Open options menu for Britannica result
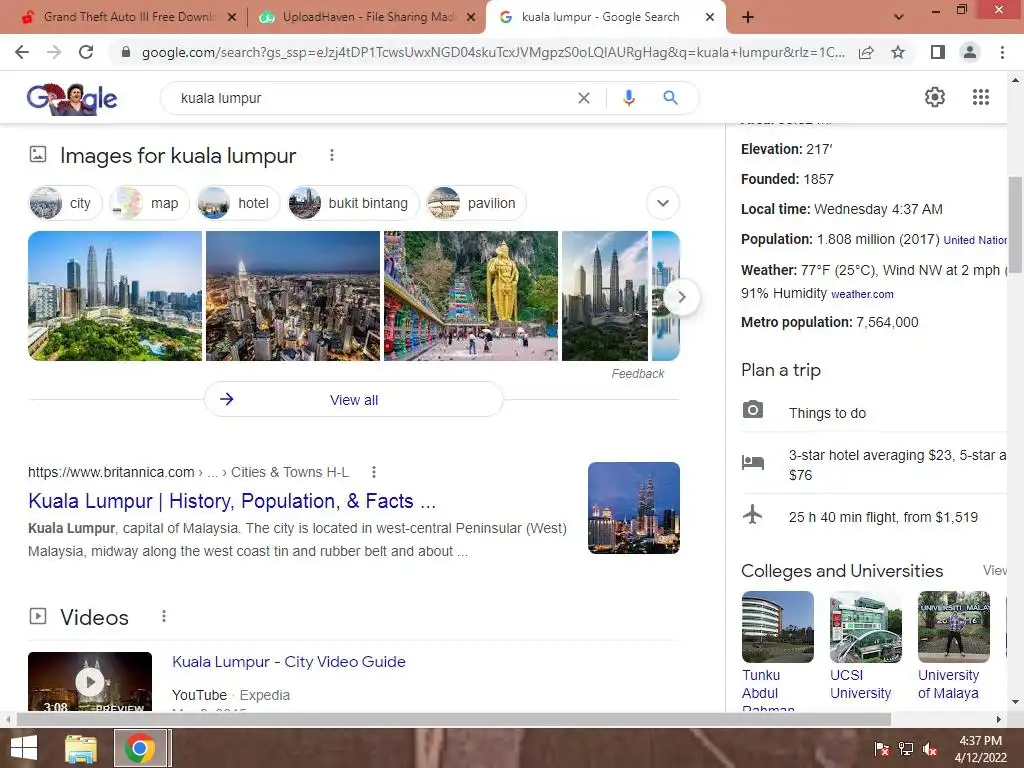The image size is (1024, 768). pyautogui.click(x=374, y=472)
